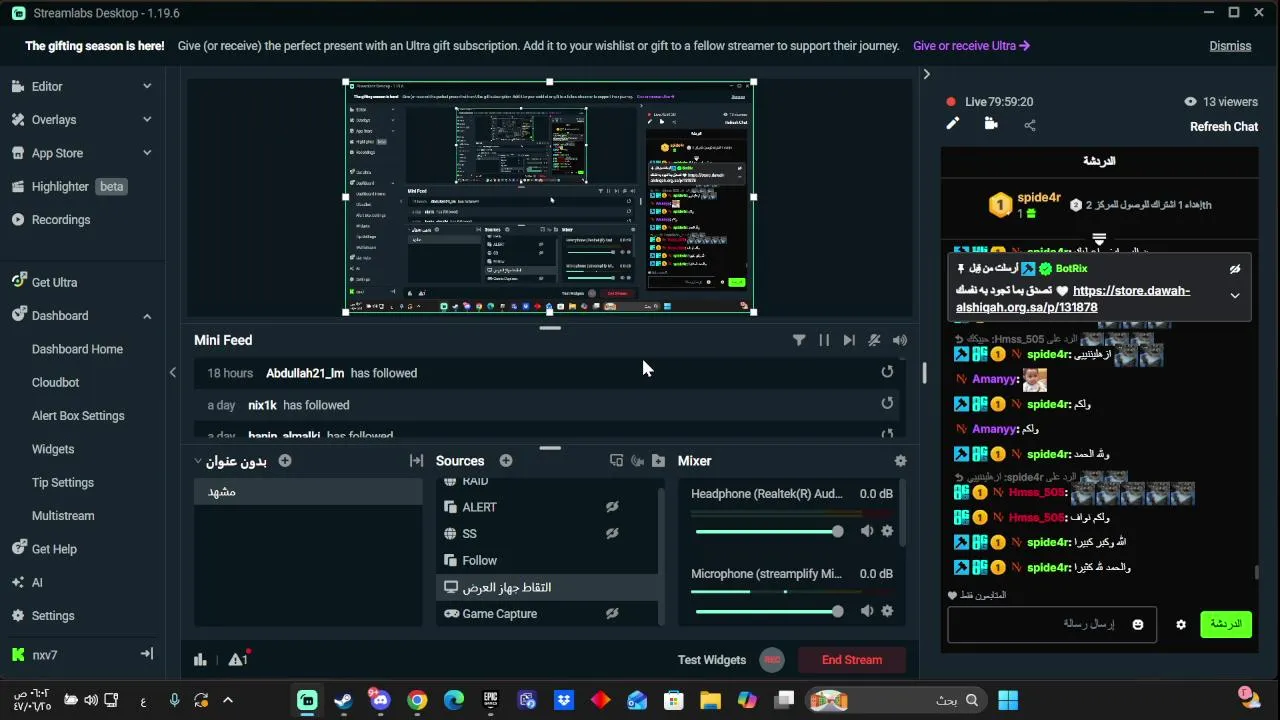This screenshot has height=720, width=1280.
Task: Expand the Editor menu chevron
Action: click(x=147, y=86)
